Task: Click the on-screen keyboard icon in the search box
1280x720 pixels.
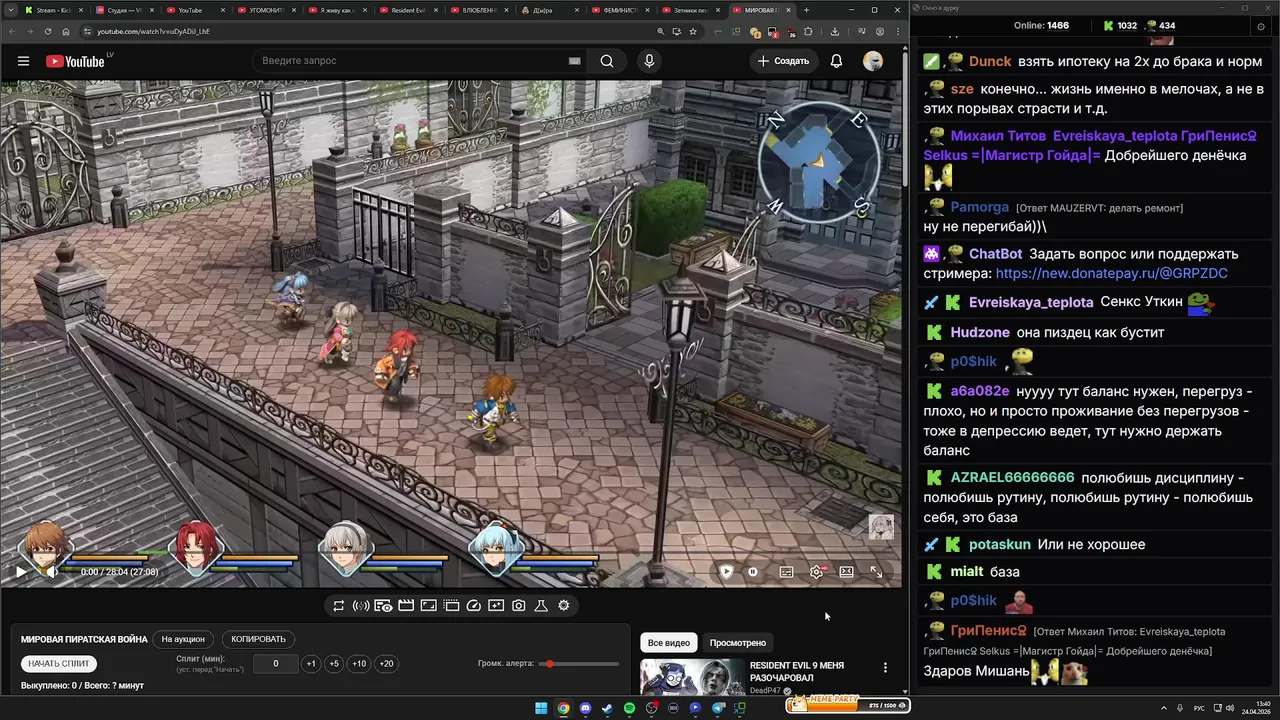Action: point(574,61)
